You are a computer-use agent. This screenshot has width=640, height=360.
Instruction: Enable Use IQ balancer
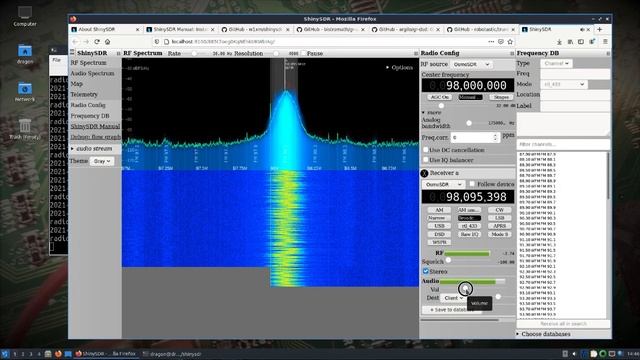point(425,160)
